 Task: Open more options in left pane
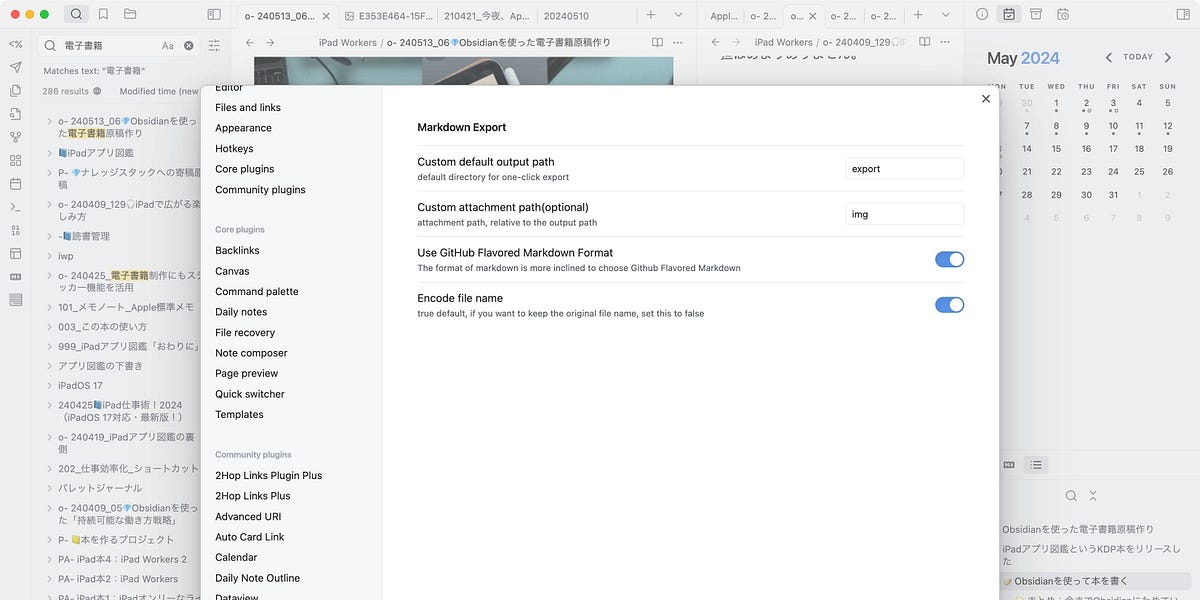pos(679,42)
